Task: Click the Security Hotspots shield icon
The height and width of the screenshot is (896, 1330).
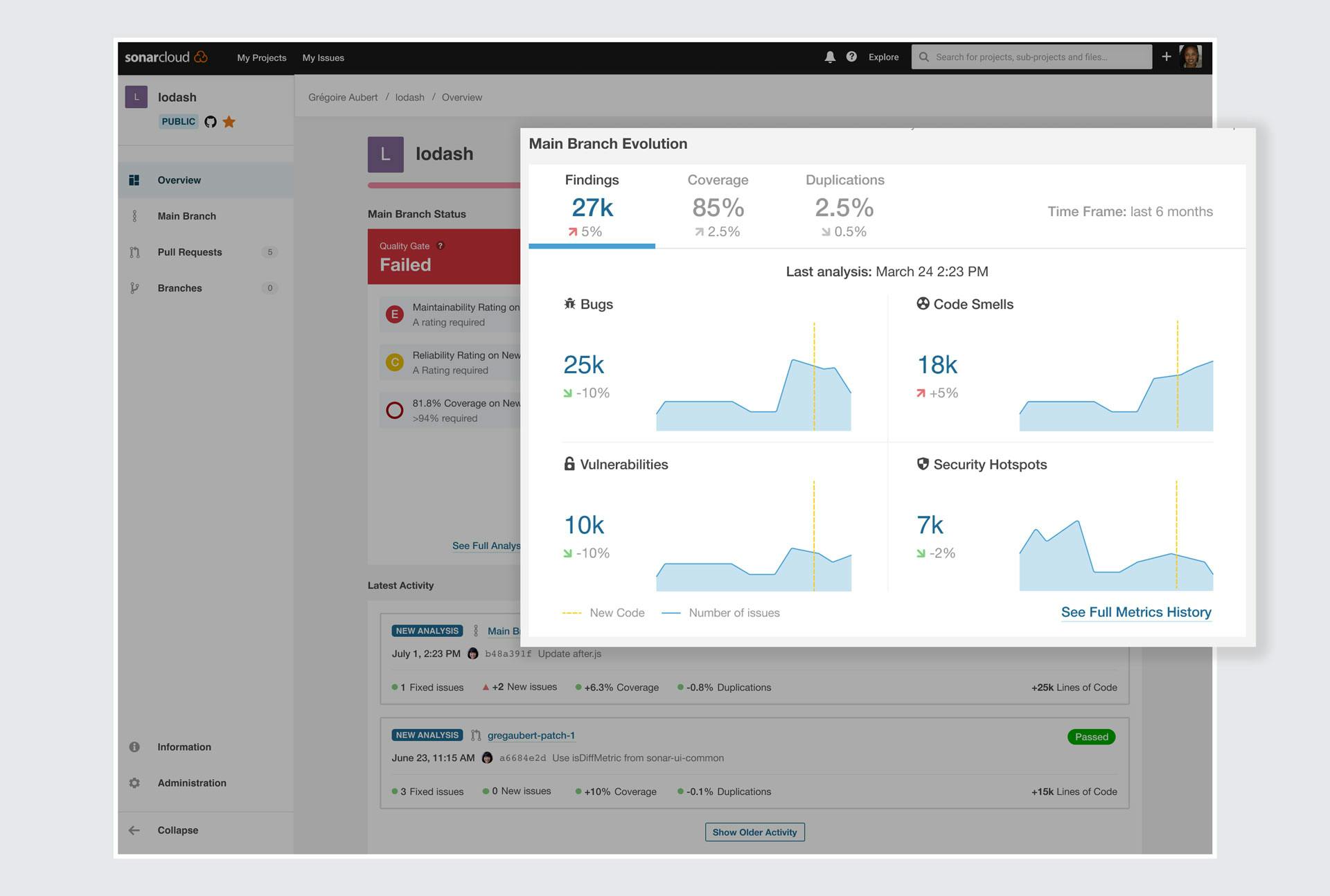Action: pos(923,464)
